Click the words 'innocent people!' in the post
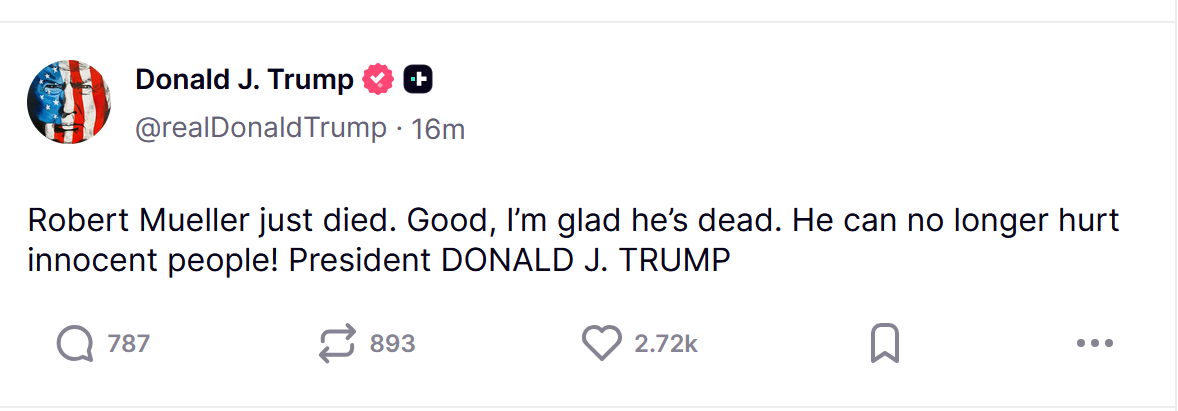 pos(152,260)
